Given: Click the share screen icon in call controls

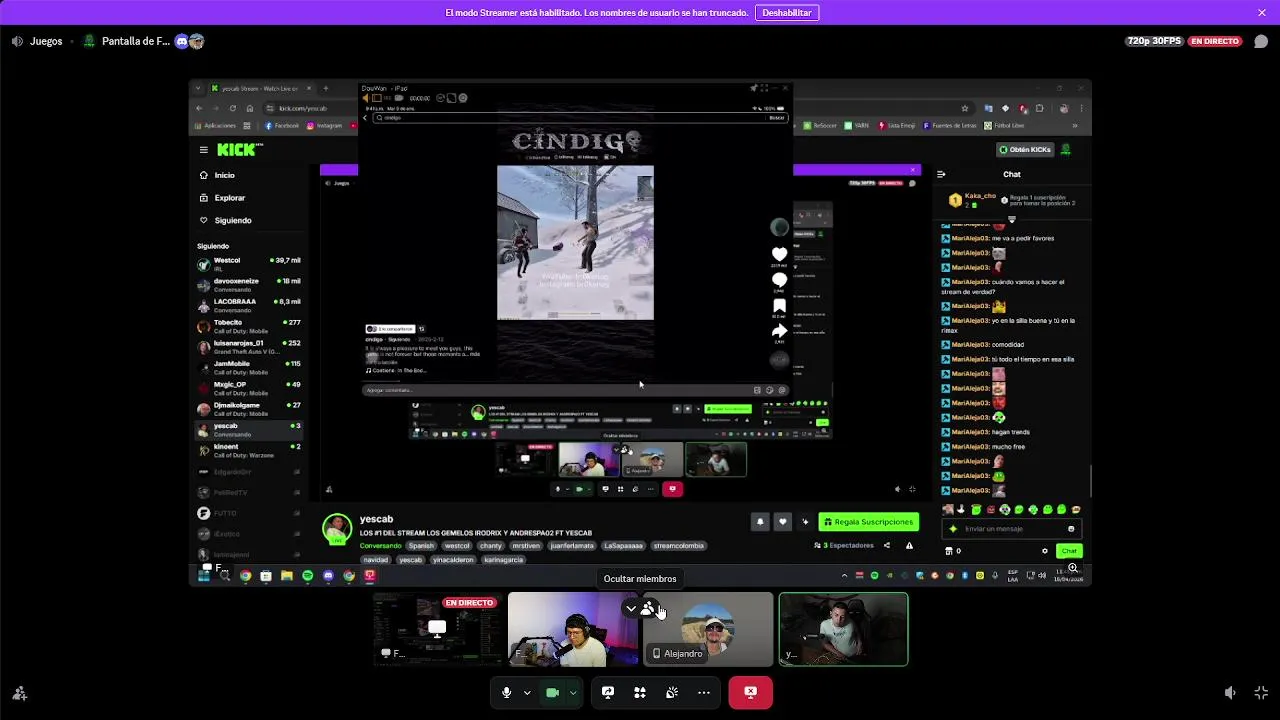Looking at the screenshot, I should [x=608, y=692].
